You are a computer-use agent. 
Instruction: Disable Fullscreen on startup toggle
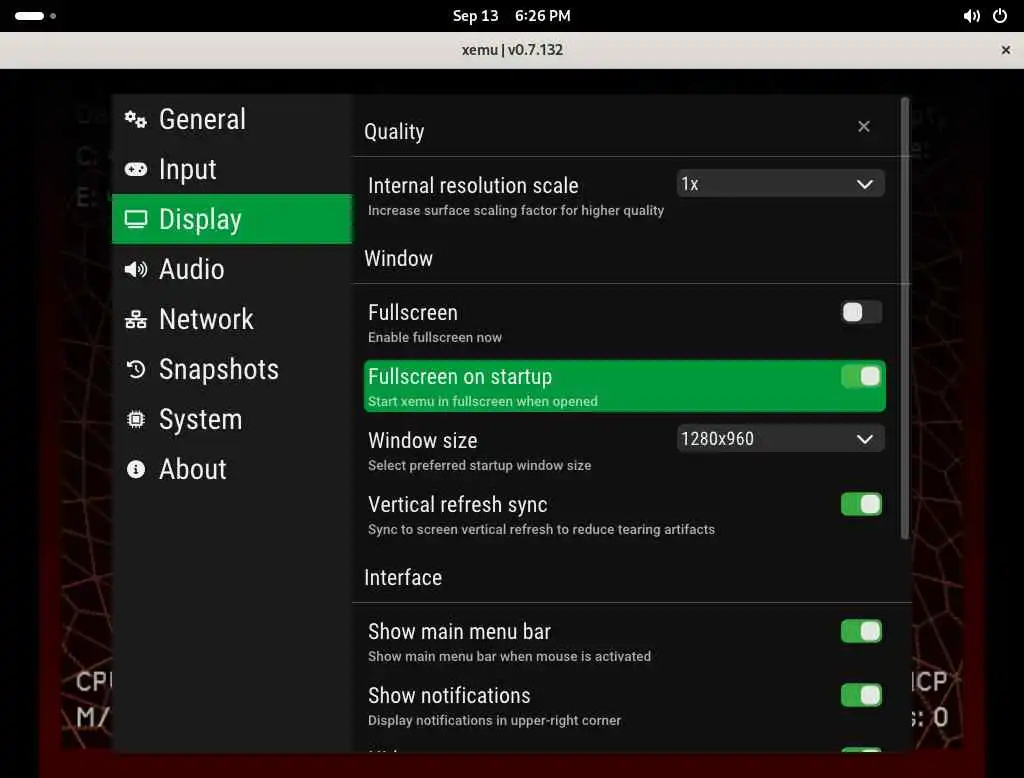click(x=861, y=376)
